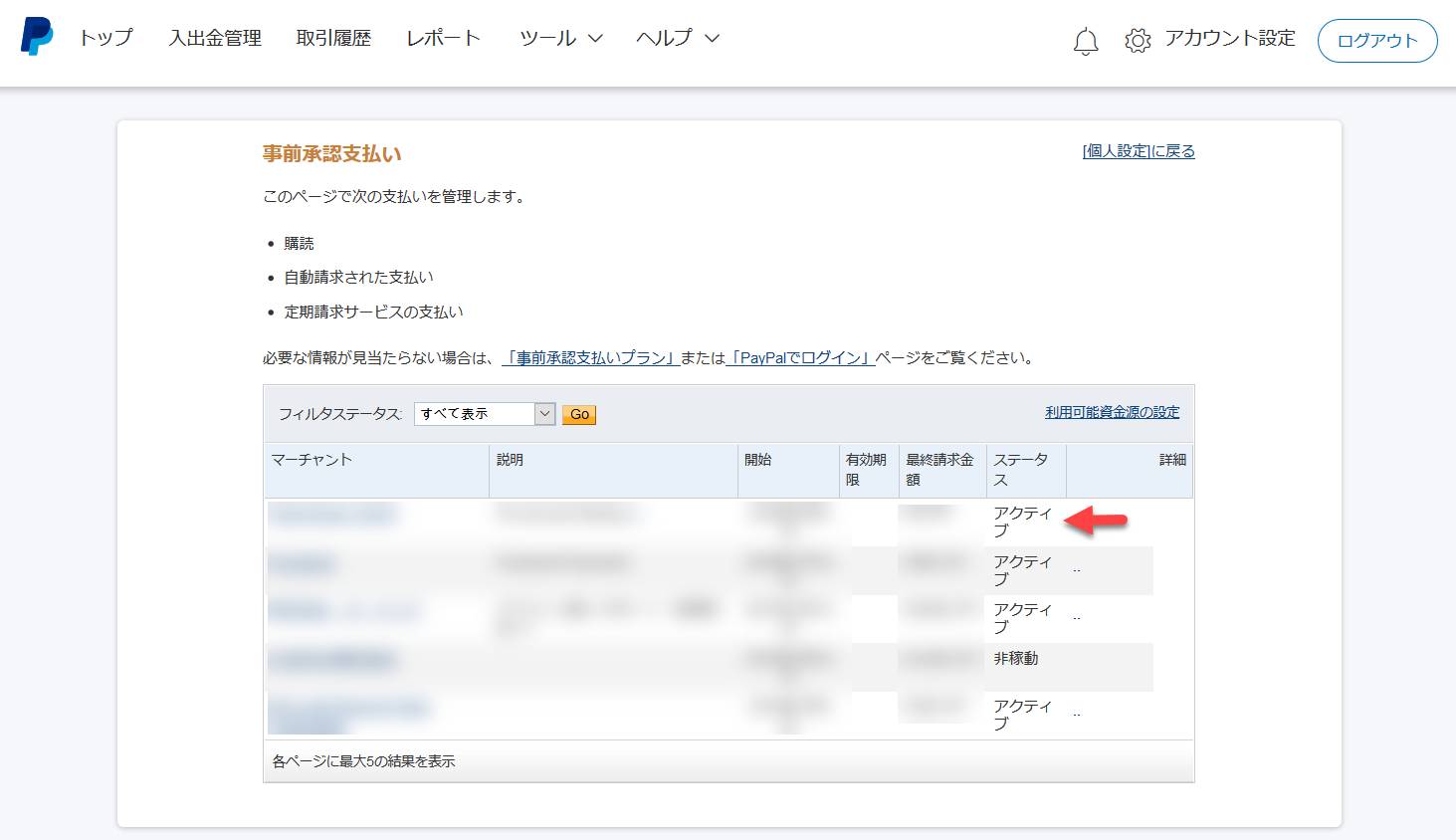Click the PayPalでログイン link
The image size is (1456, 840).
pos(801,358)
